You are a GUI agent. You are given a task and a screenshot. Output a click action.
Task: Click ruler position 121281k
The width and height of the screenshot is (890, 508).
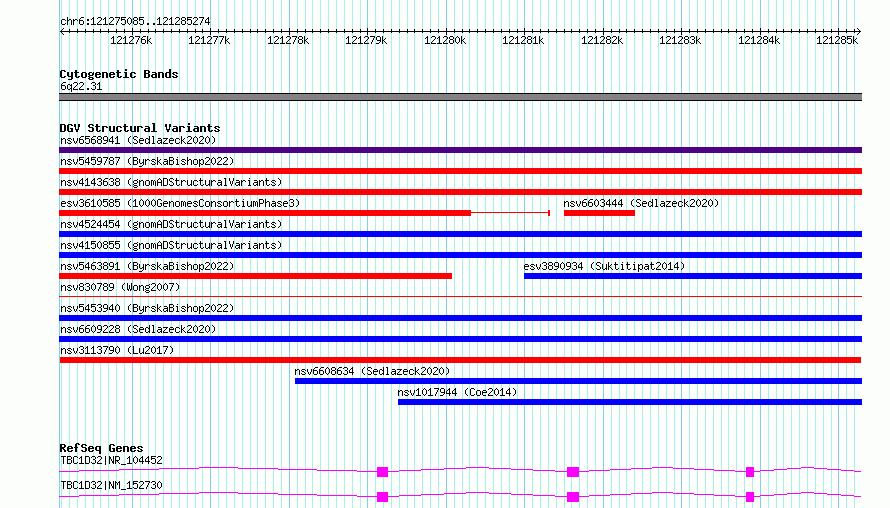(523, 40)
